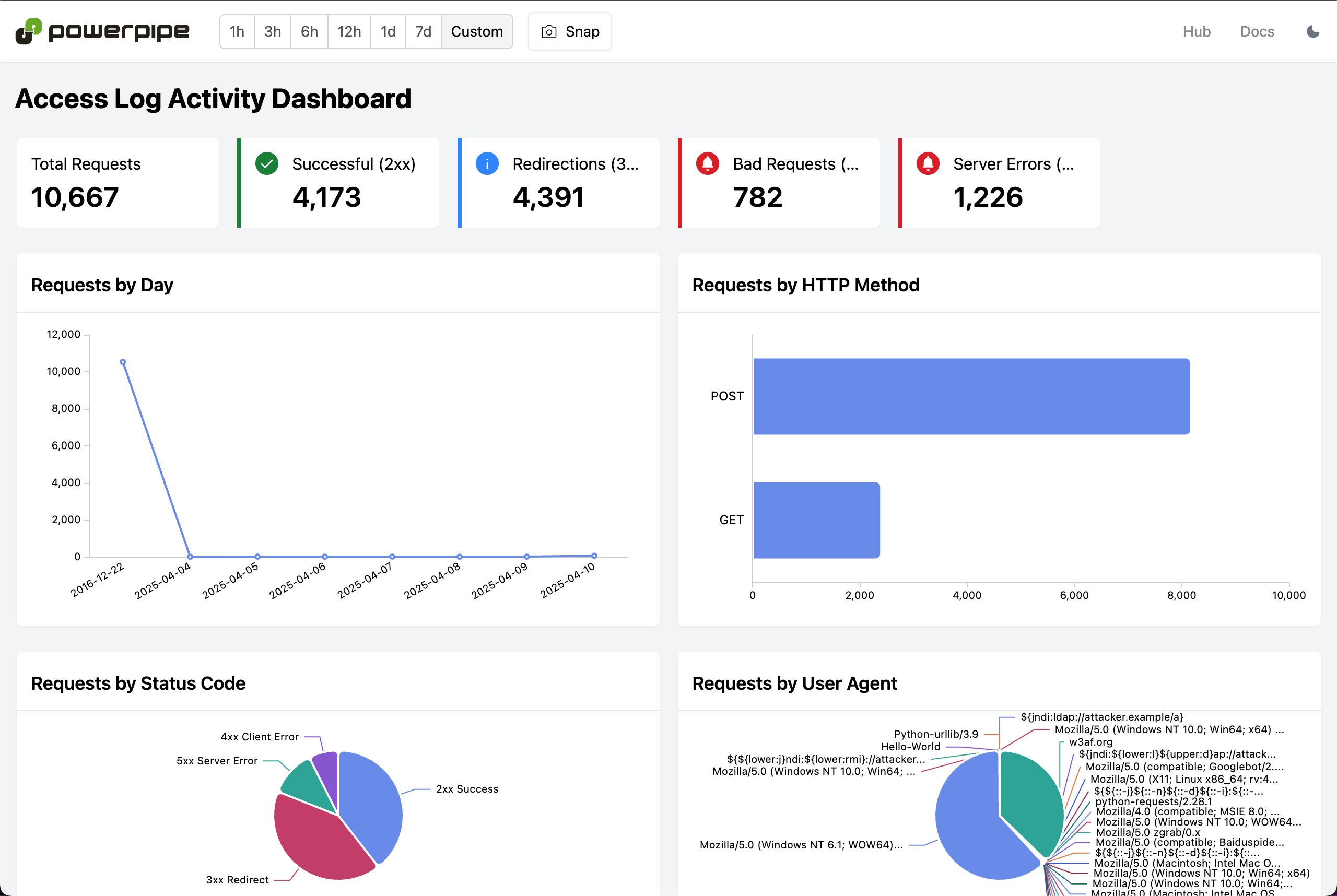Select the 1d time range
Image resolution: width=1337 pixels, height=896 pixels.
[388, 31]
